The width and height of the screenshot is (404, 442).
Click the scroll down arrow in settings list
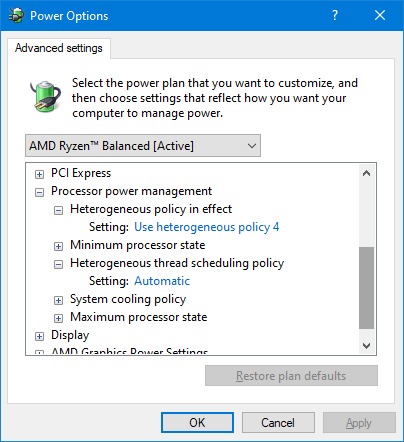[x=367, y=346]
